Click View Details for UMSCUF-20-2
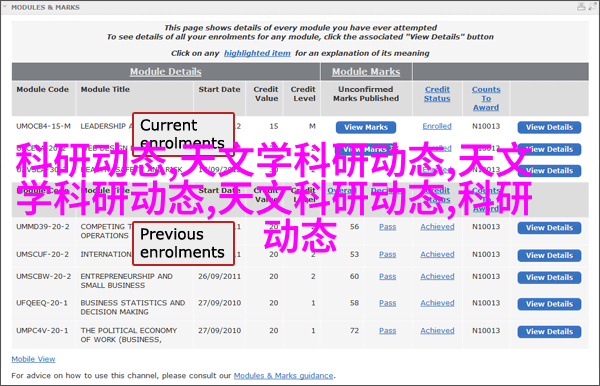 tap(549, 256)
